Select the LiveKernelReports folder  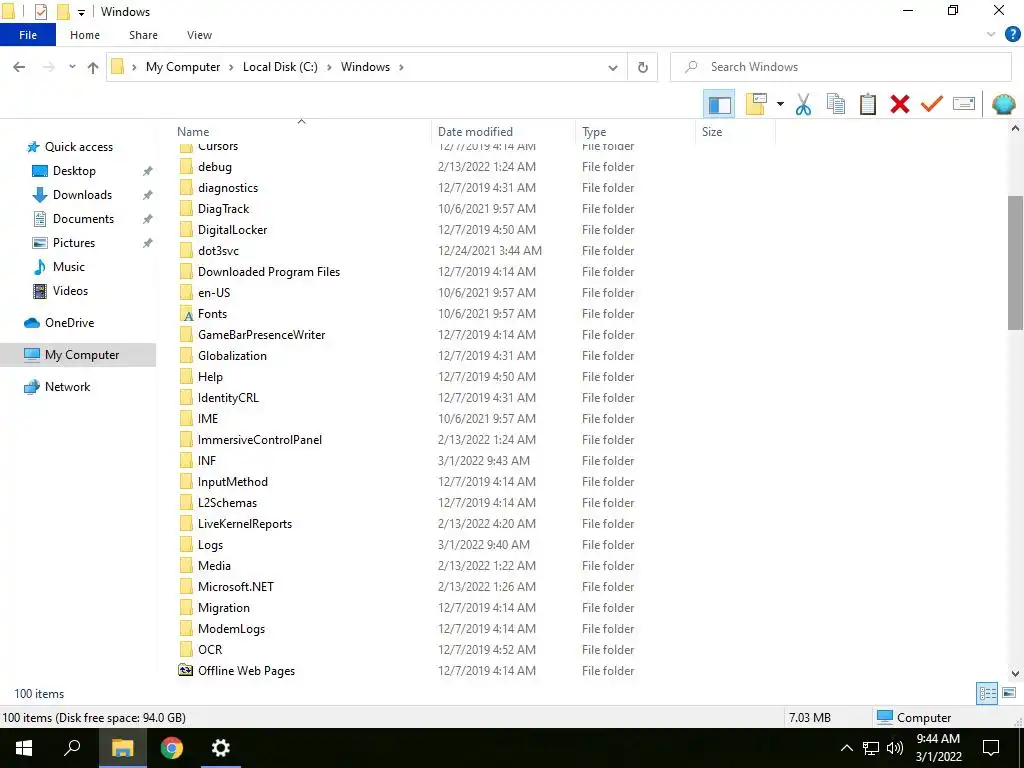(245, 524)
